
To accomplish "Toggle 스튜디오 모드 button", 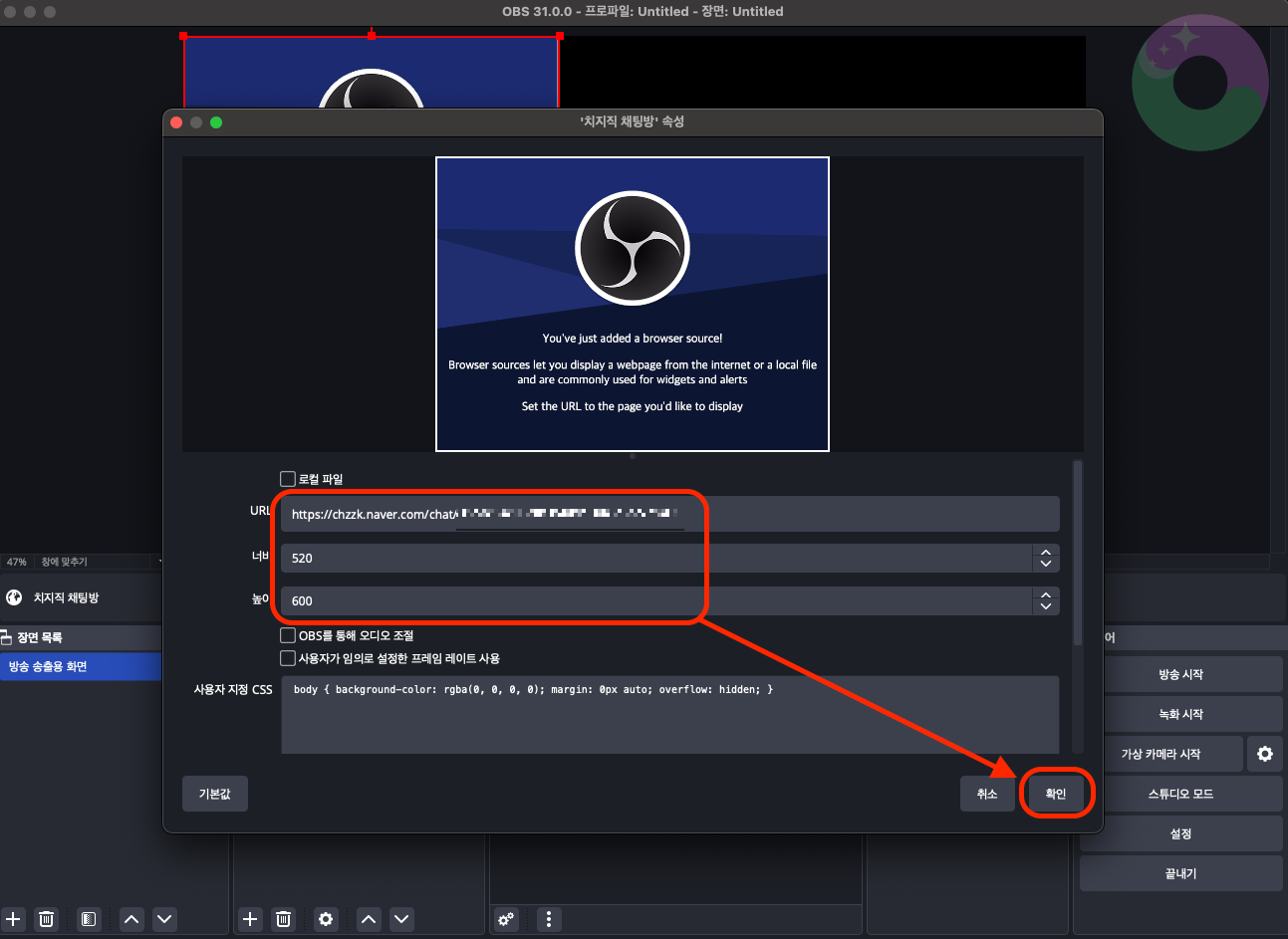I will (x=1181, y=794).
